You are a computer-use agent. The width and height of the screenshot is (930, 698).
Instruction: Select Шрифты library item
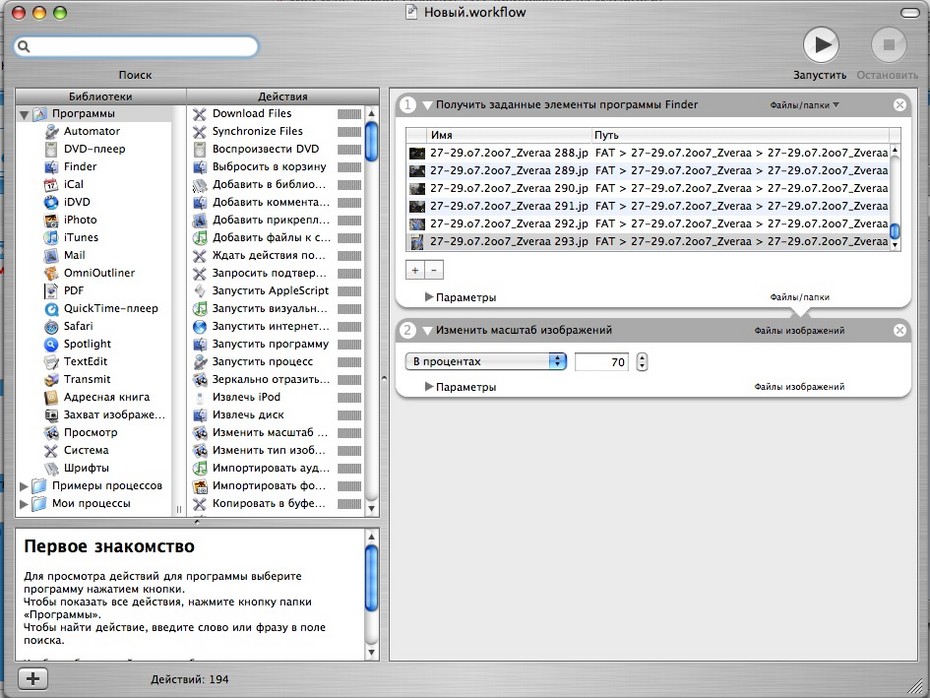click(x=86, y=468)
